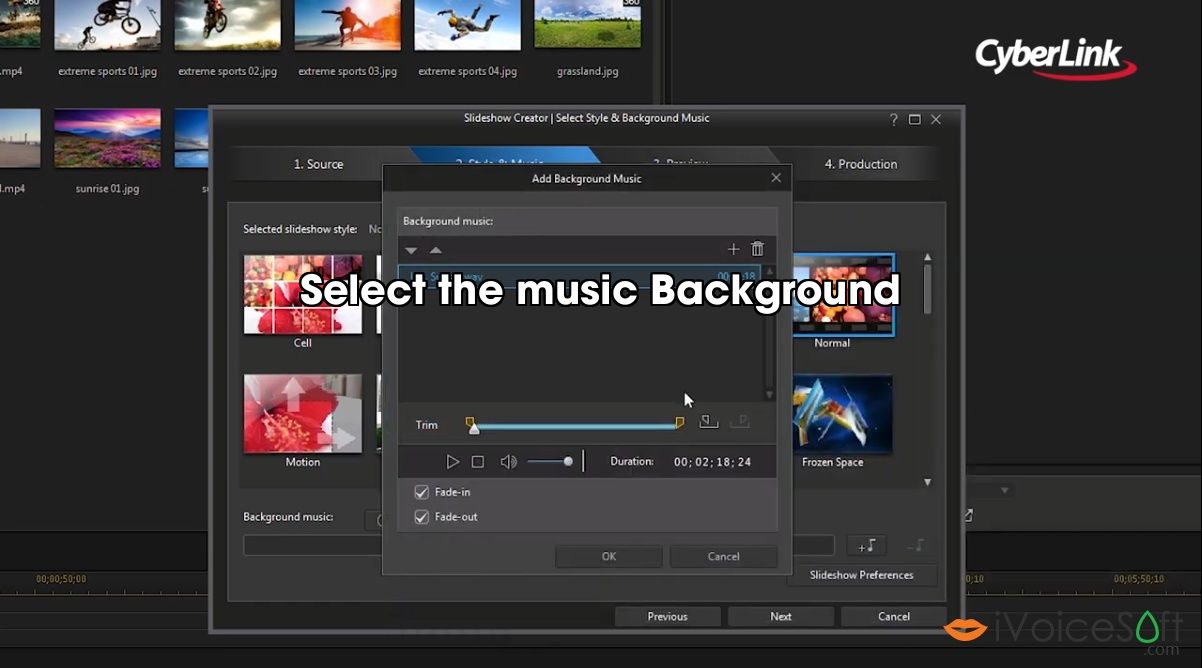This screenshot has height=668, width=1202.
Task: Choose the Cell slideshow style
Action: coord(303,294)
